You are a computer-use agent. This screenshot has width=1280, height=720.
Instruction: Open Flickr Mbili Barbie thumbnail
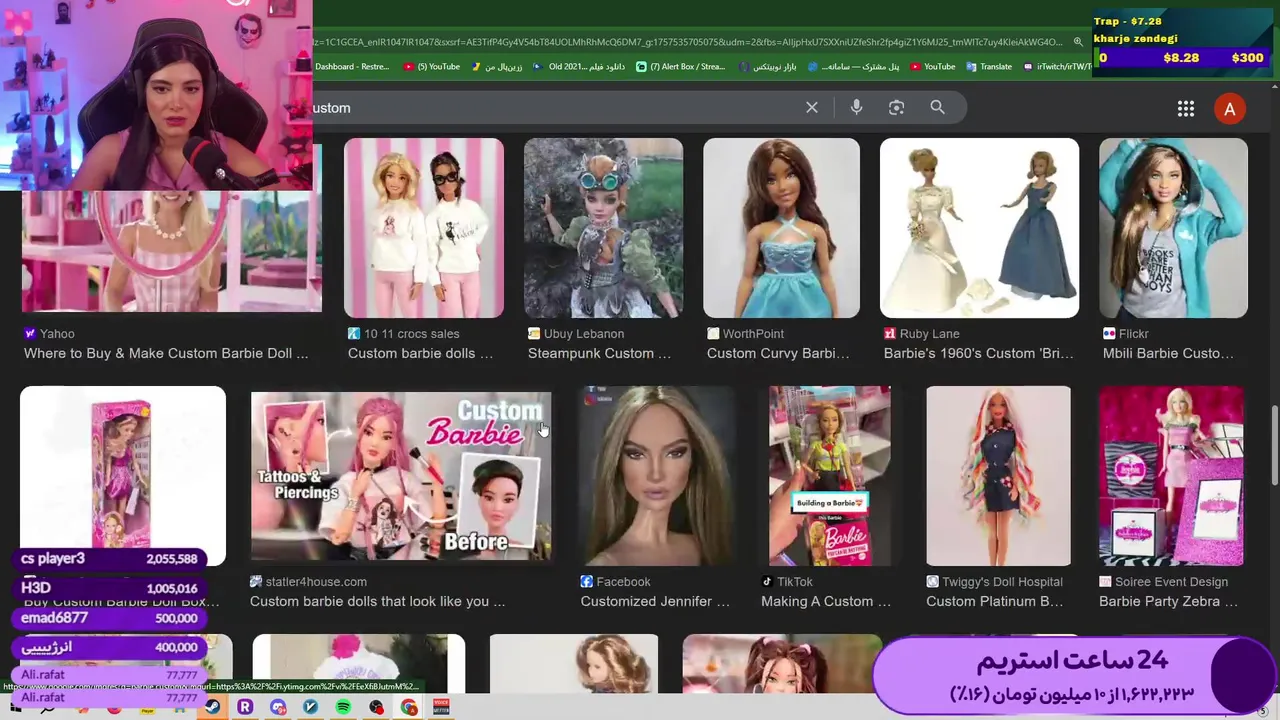point(1173,228)
